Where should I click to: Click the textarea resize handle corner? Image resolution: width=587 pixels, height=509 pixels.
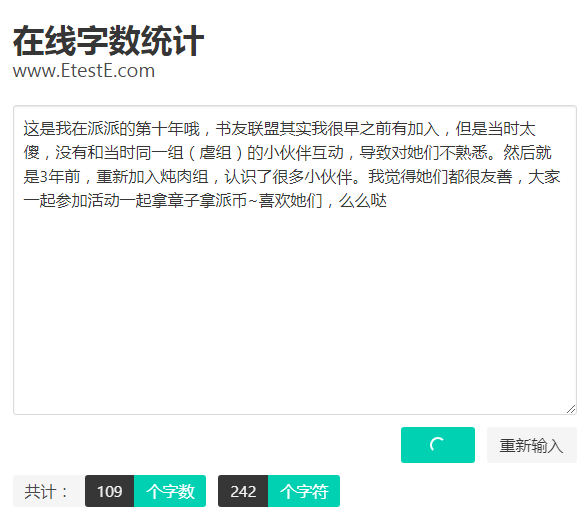[571, 409]
